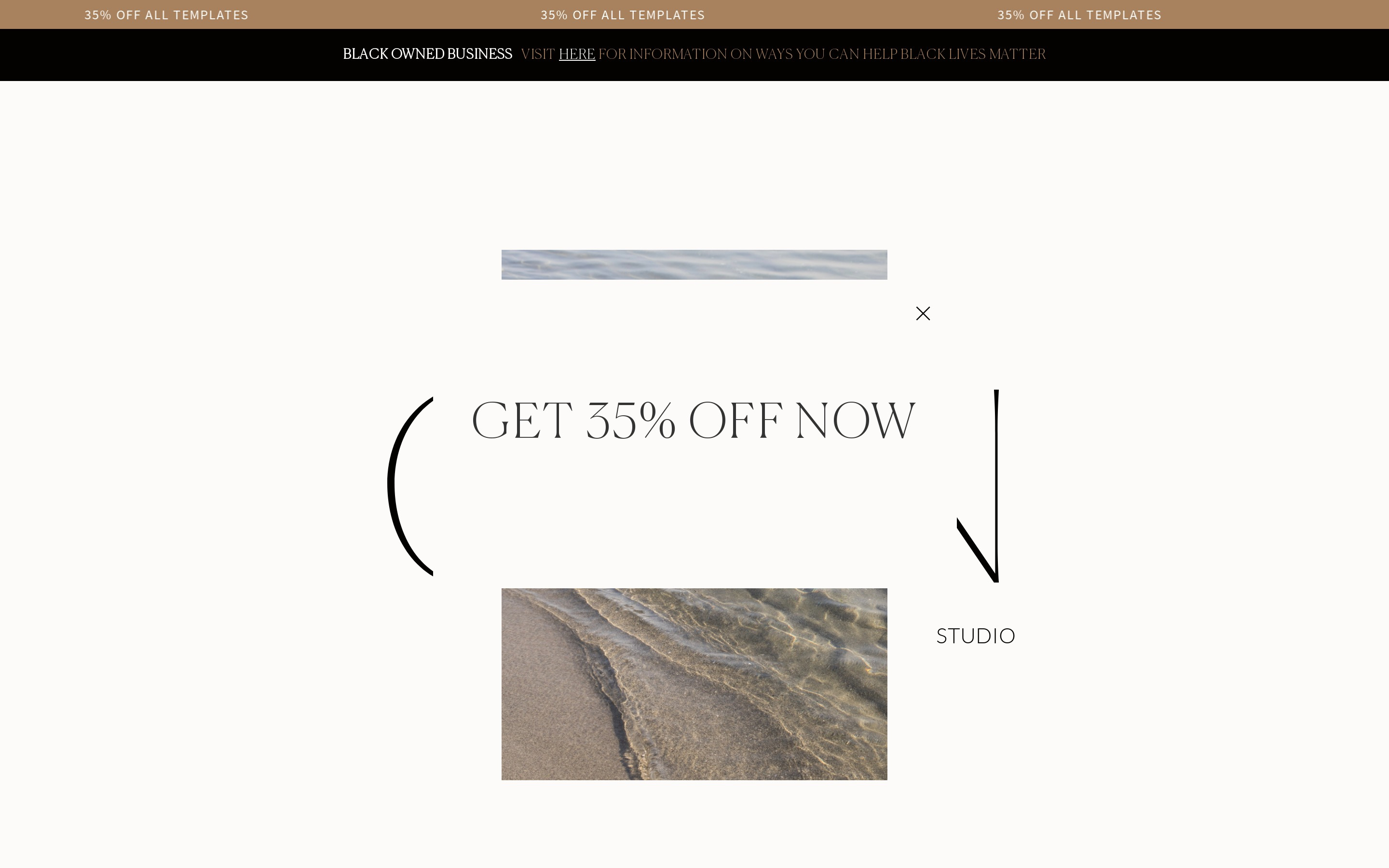Click the sandy shoreline photo

click(694, 684)
